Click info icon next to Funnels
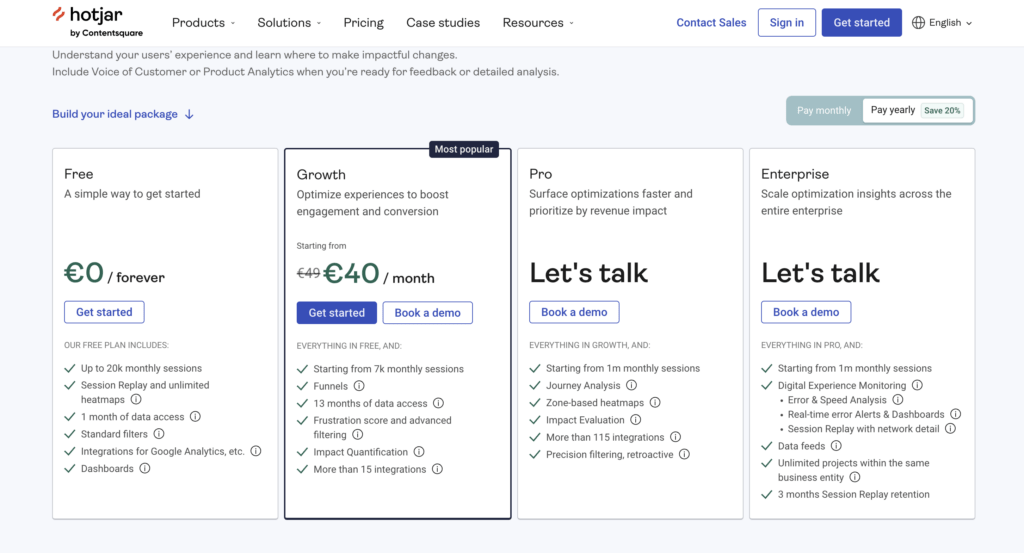The image size is (1024, 553). 359,386
